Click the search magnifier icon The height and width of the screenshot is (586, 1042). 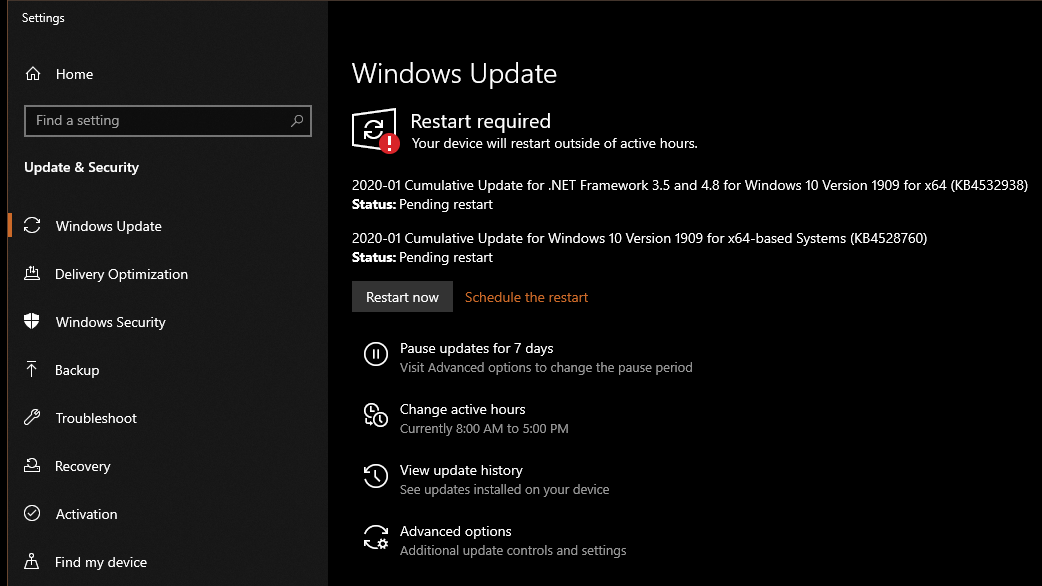click(x=297, y=120)
